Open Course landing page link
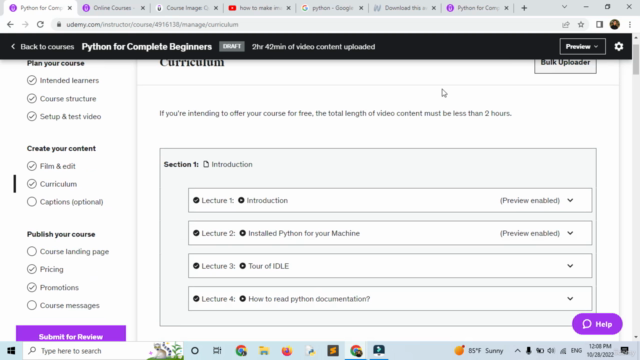This screenshot has width=640, height=360. tap(74, 251)
